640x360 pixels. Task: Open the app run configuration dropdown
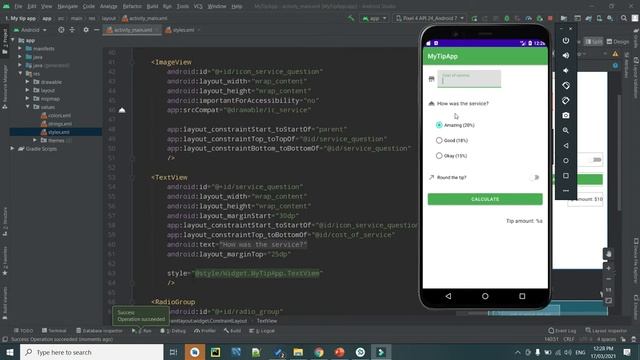point(374,18)
